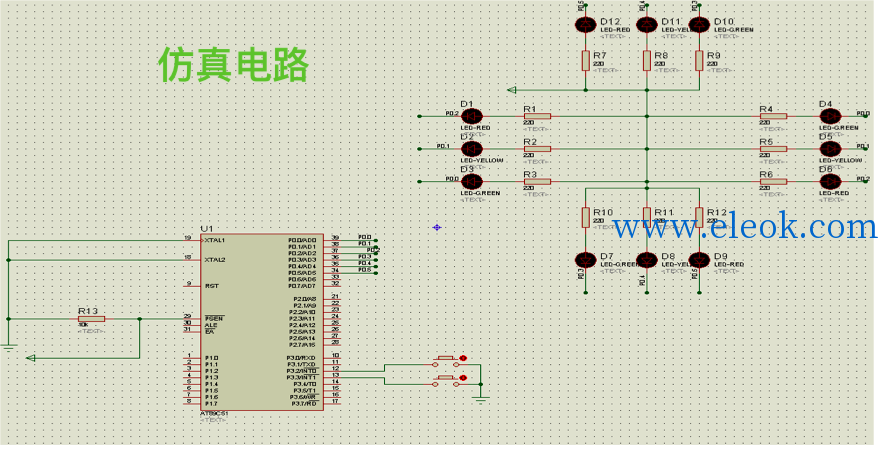Select resistor R12 above D9

tap(699, 217)
